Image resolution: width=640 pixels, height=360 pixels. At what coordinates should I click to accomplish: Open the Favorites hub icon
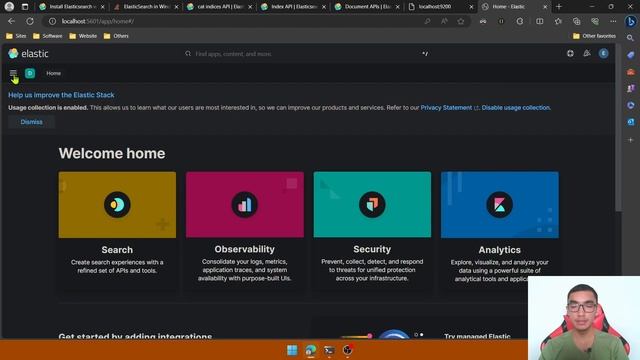point(558,21)
